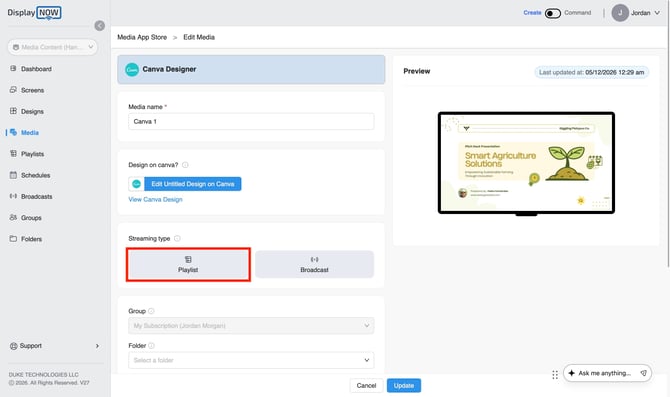Image resolution: width=670 pixels, height=397 pixels.
Task: Click the Design on canva info icon
Action: click(185, 165)
